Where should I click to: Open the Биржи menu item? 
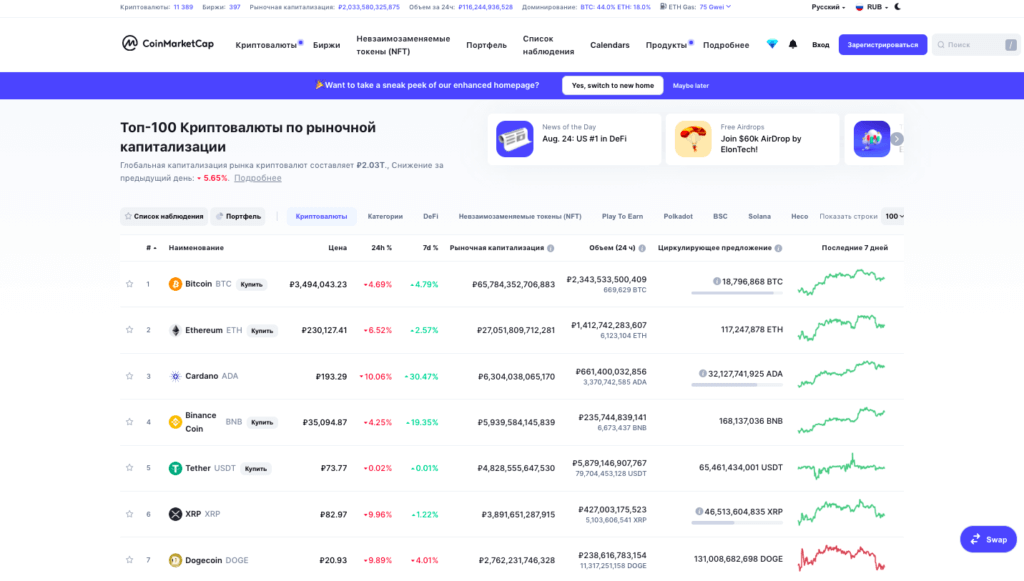tap(326, 45)
